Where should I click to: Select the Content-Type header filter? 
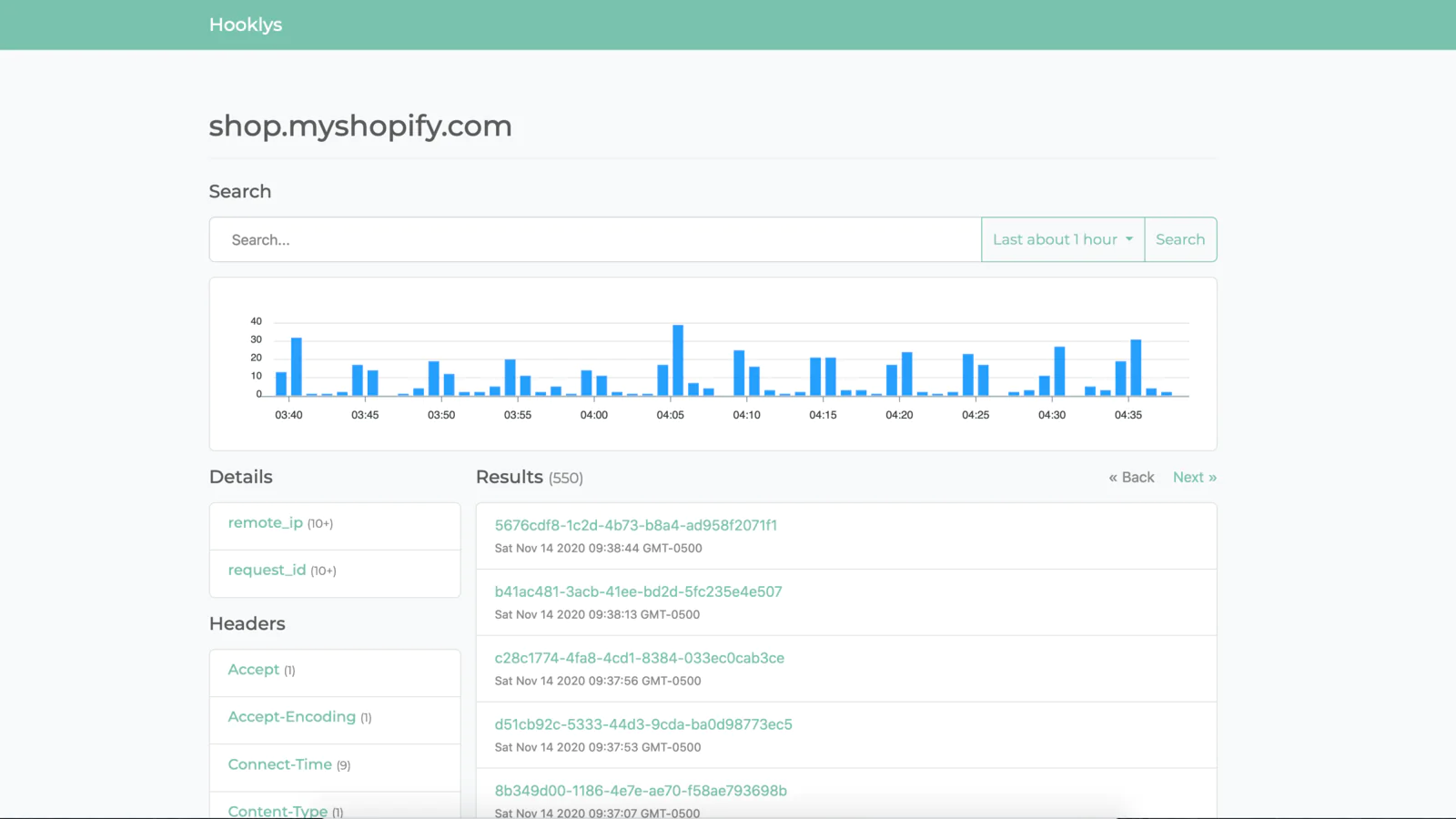click(277, 810)
